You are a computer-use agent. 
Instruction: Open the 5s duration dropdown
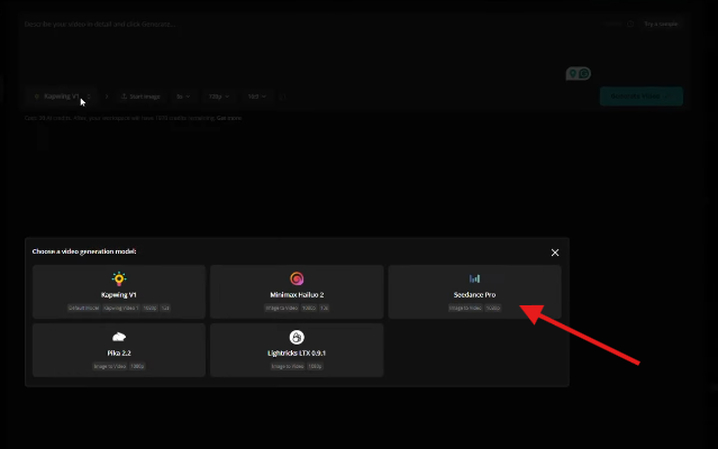(x=183, y=97)
